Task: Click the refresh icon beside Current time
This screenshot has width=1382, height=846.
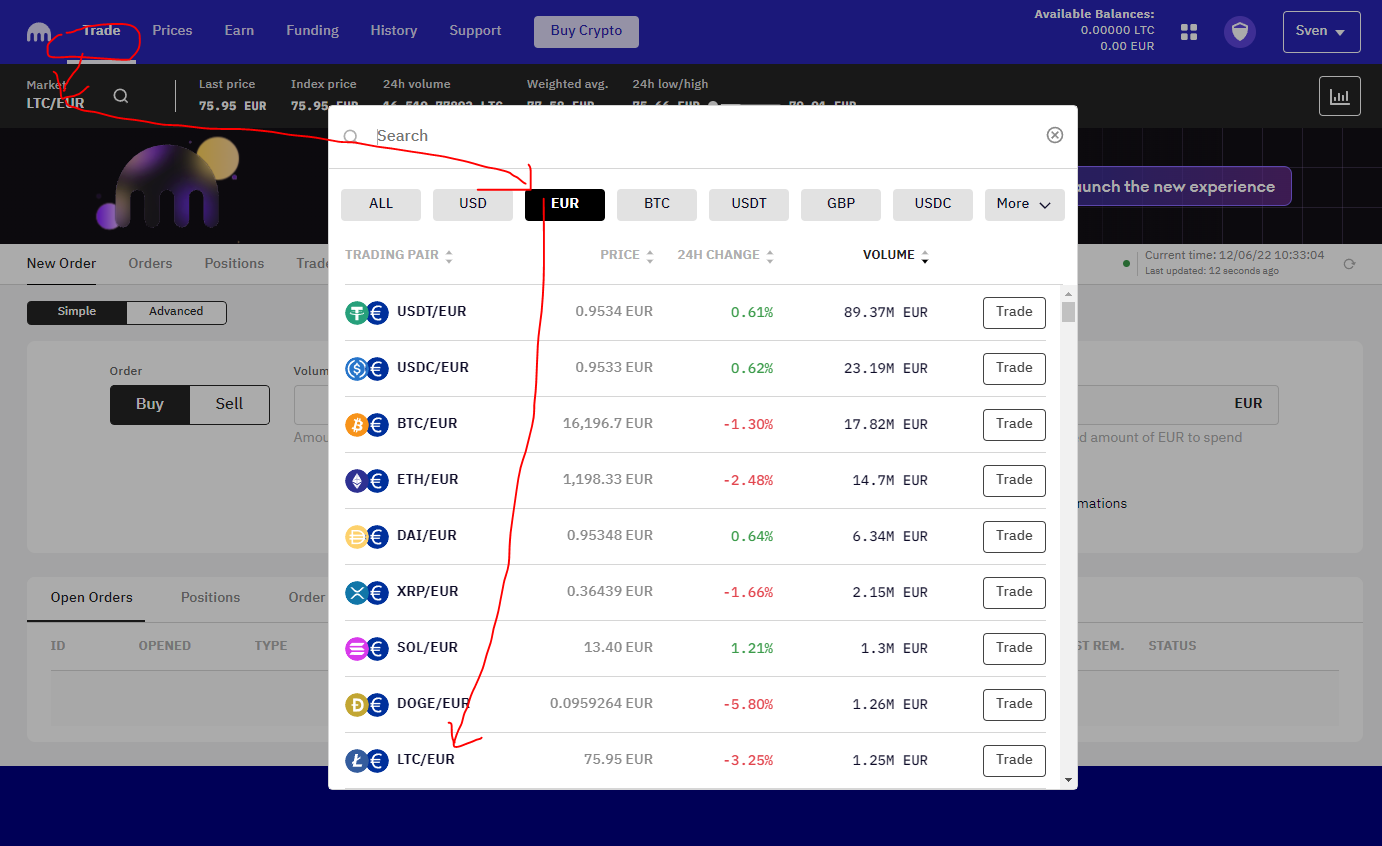Action: 1349,264
